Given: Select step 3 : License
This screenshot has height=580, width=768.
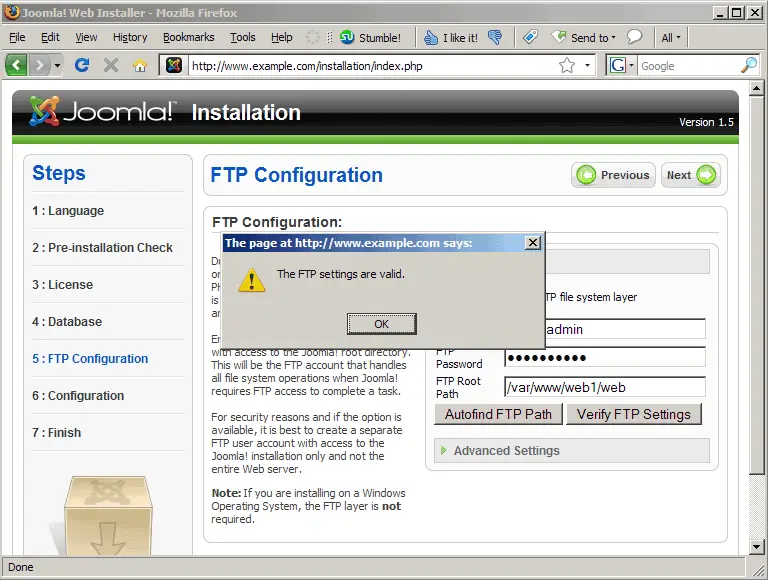Looking at the screenshot, I should pyautogui.click(x=63, y=285).
